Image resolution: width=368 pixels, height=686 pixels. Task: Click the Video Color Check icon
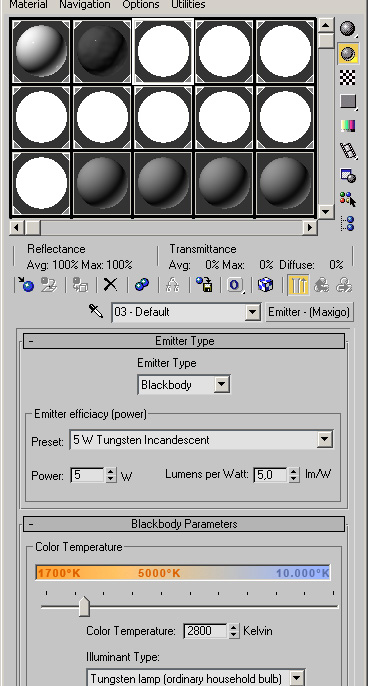coord(348,126)
